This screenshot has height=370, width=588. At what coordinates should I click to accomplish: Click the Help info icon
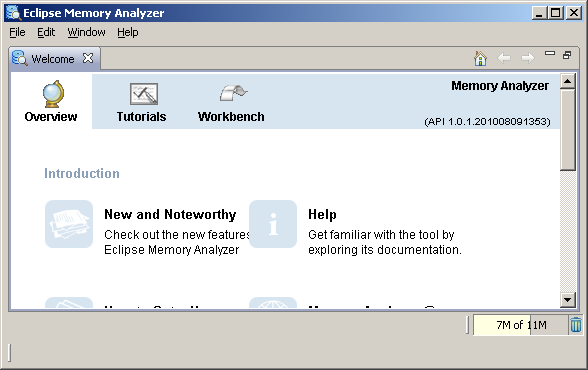pos(273,224)
